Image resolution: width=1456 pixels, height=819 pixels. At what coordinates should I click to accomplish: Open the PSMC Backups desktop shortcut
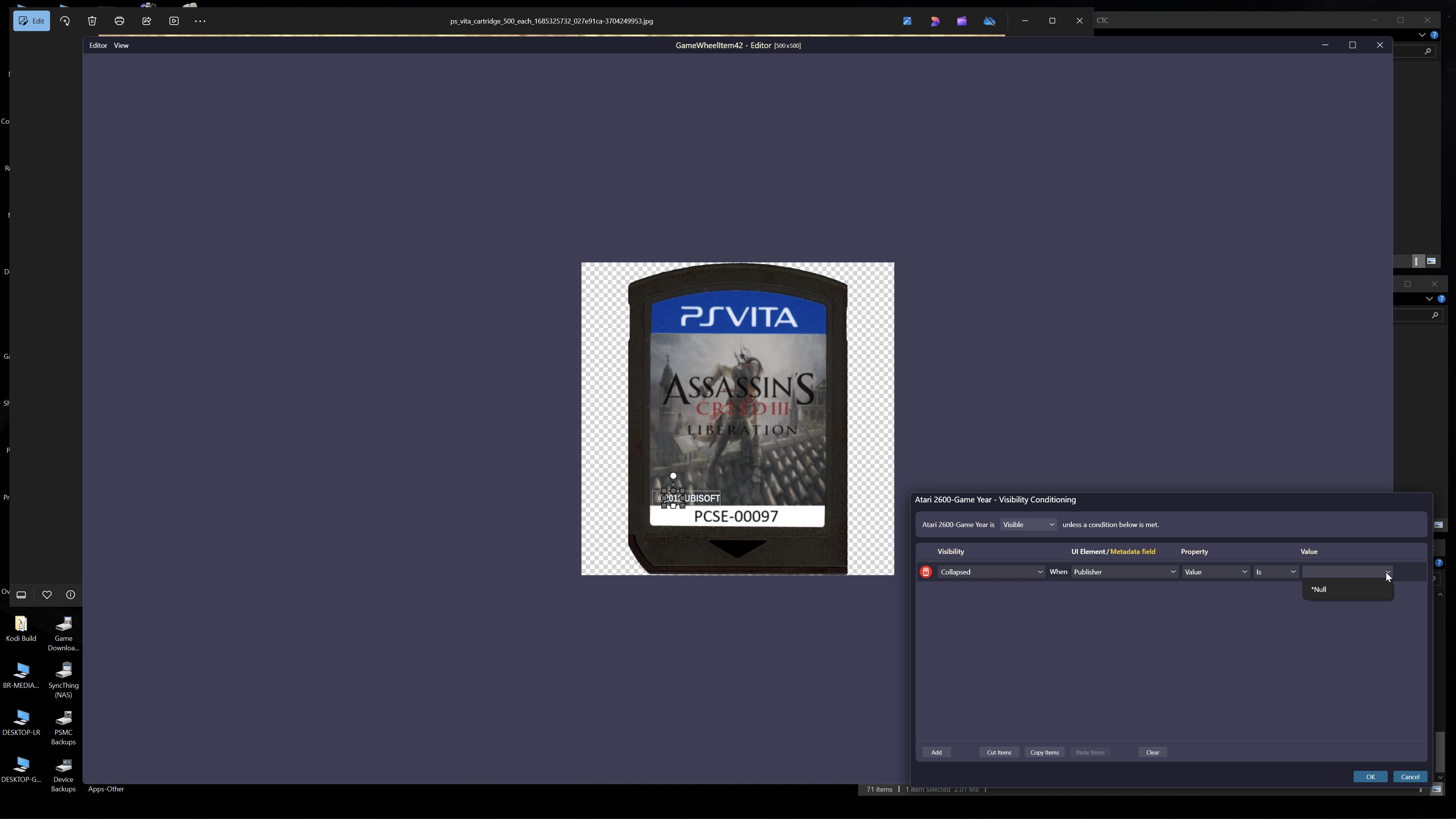[63, 728]
